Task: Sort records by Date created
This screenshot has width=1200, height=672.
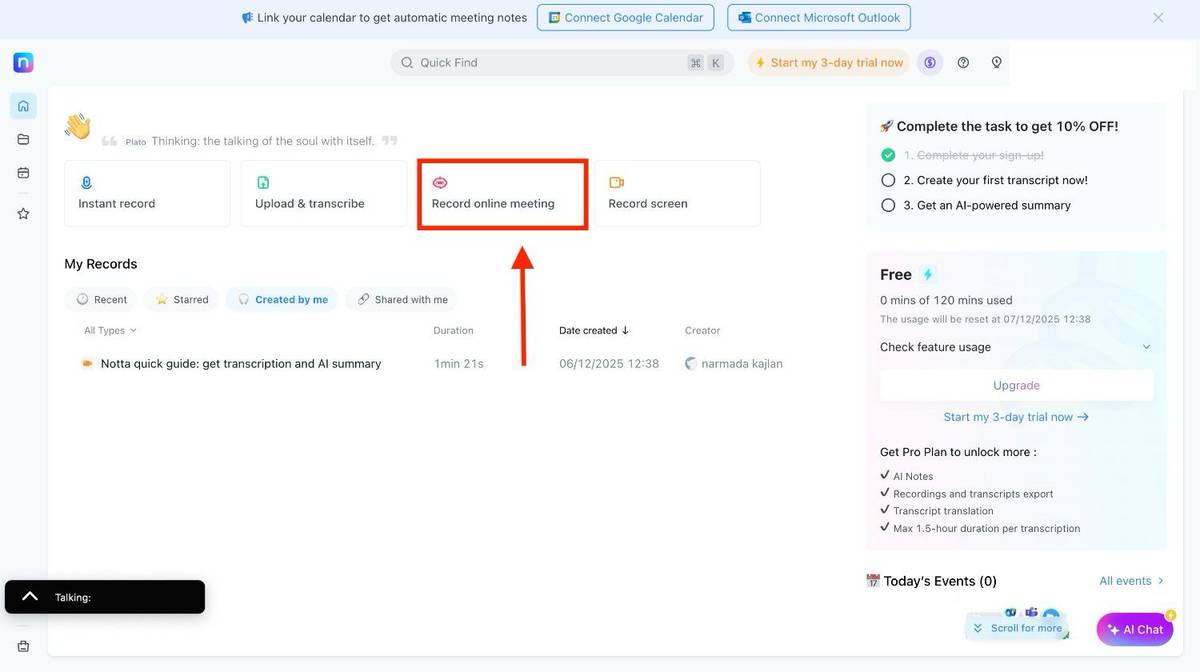Action: coord(594,330)
